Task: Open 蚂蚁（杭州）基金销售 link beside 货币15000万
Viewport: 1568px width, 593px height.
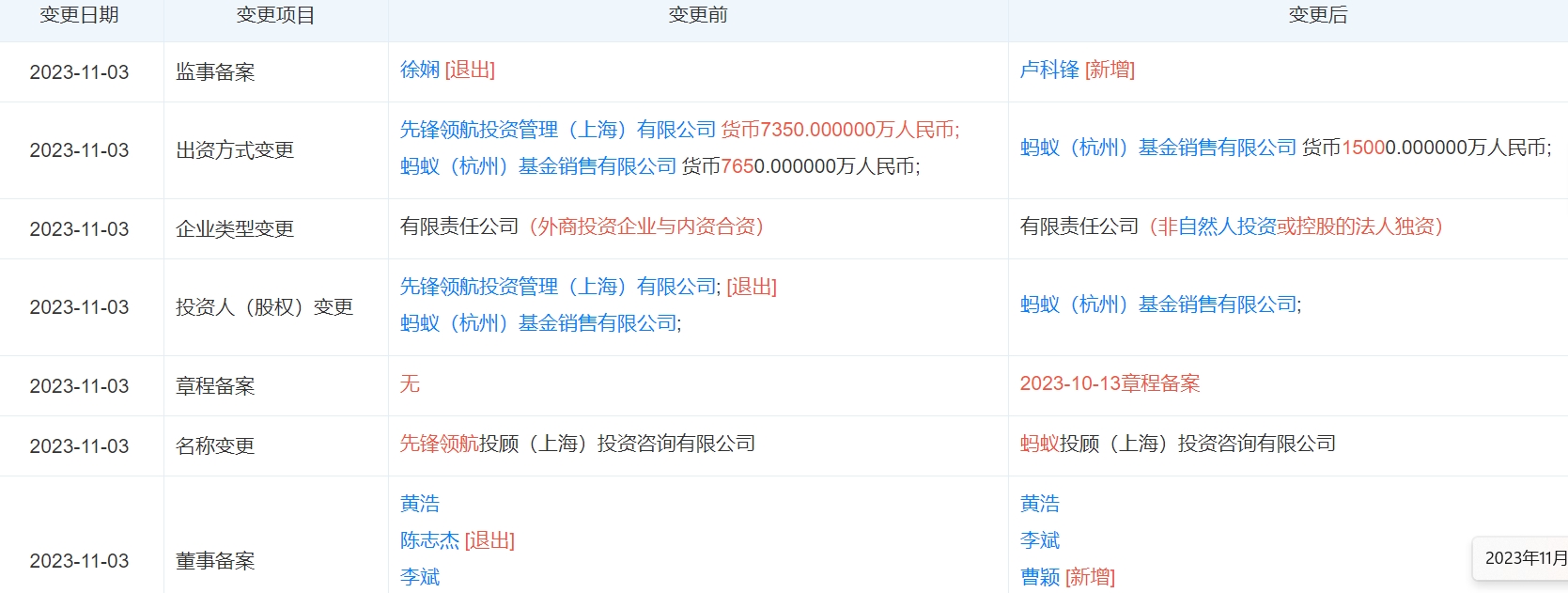Action: (x=1158, y=148)
